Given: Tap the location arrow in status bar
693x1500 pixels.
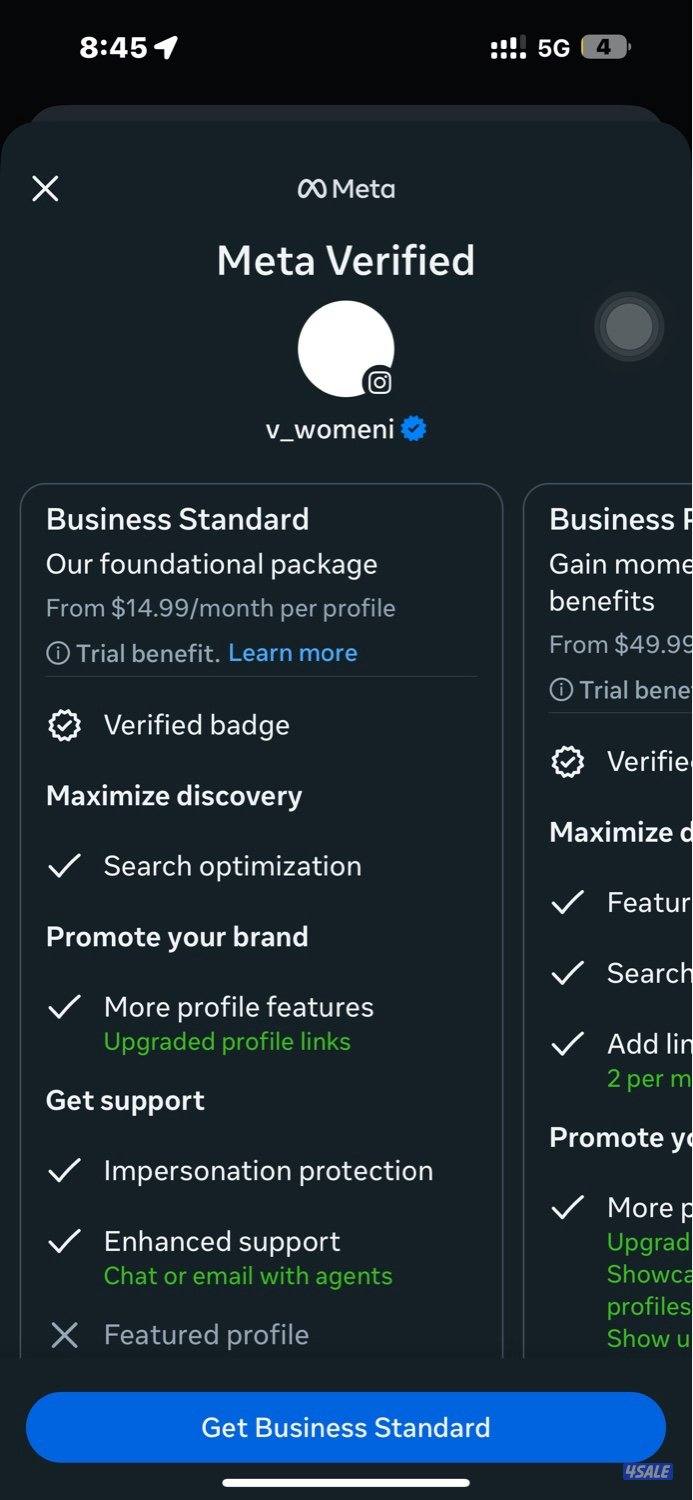Looking at the screenshot, I should [x=166, y=47].
